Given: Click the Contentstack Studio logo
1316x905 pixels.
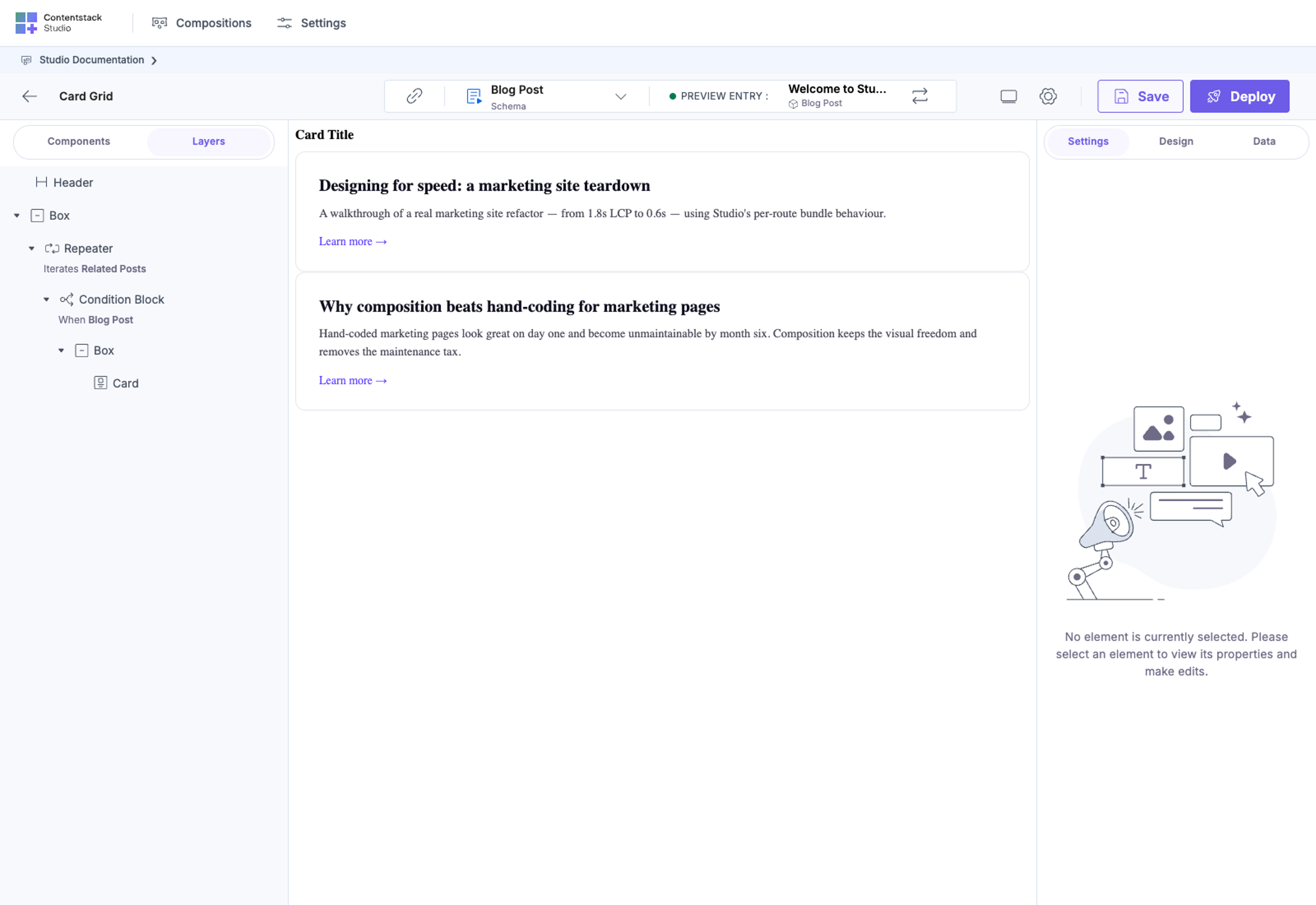Looking at the screenshot, I should point(59,23).
